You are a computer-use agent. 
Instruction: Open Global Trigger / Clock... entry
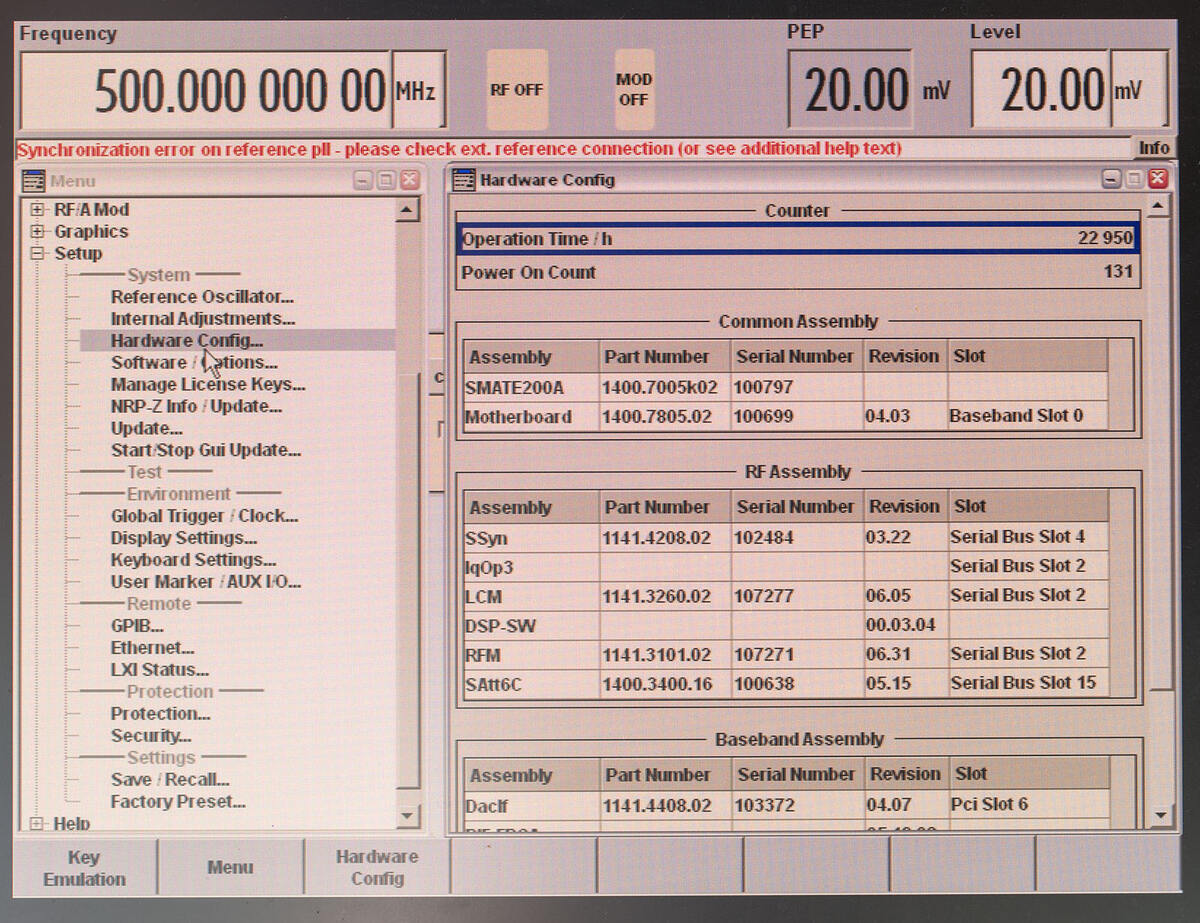point(204,517)
